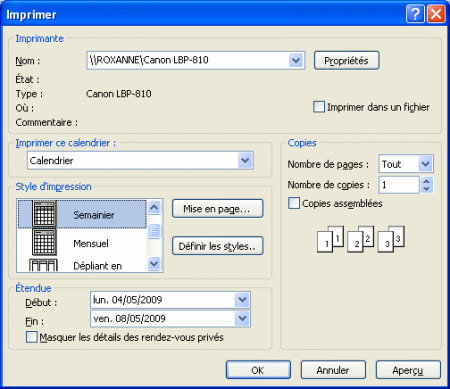Decrease Nombre de copies with down arrow
Screen dimensions: 450x389
426,189
